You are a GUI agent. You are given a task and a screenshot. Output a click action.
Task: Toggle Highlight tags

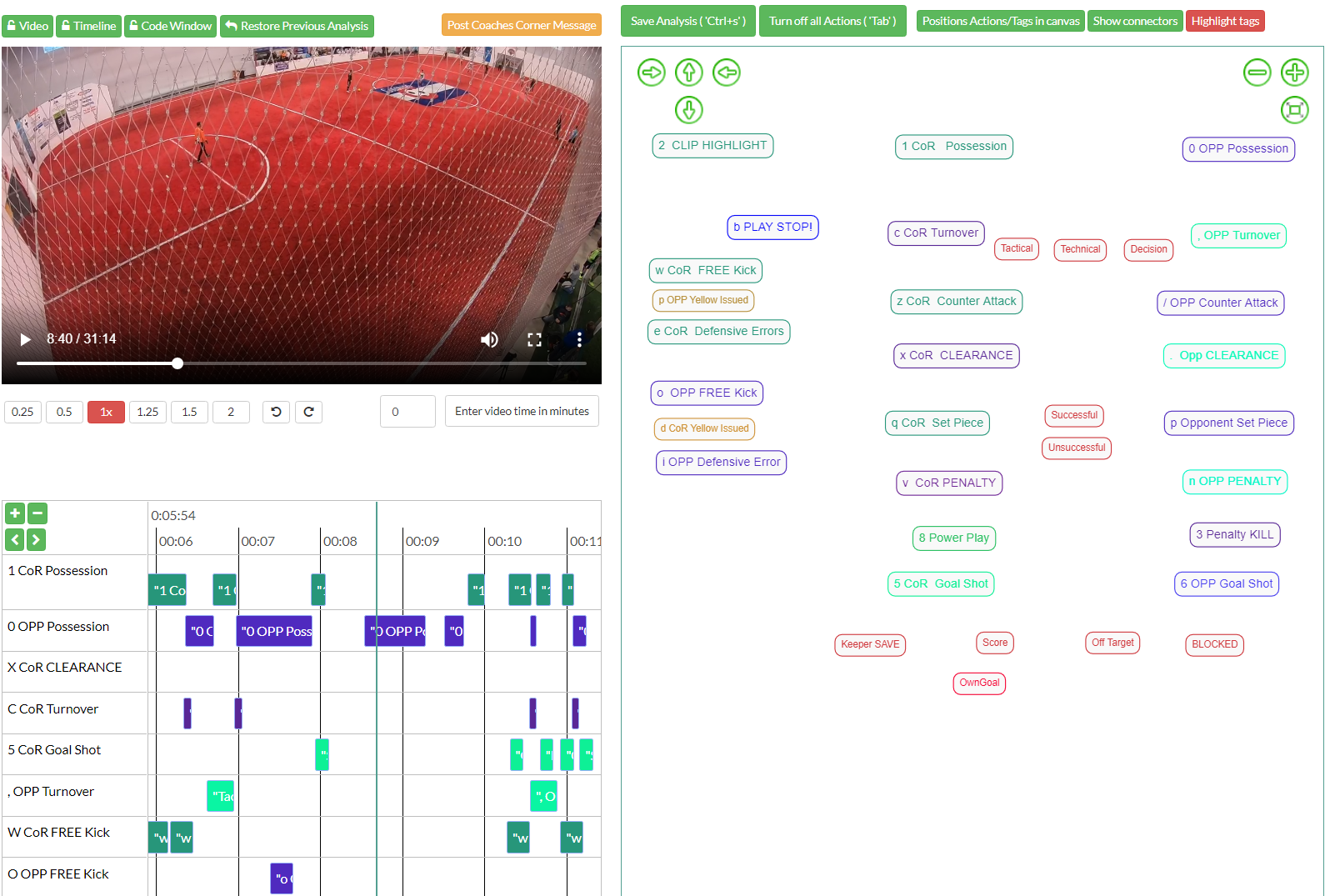(1225, 21)
